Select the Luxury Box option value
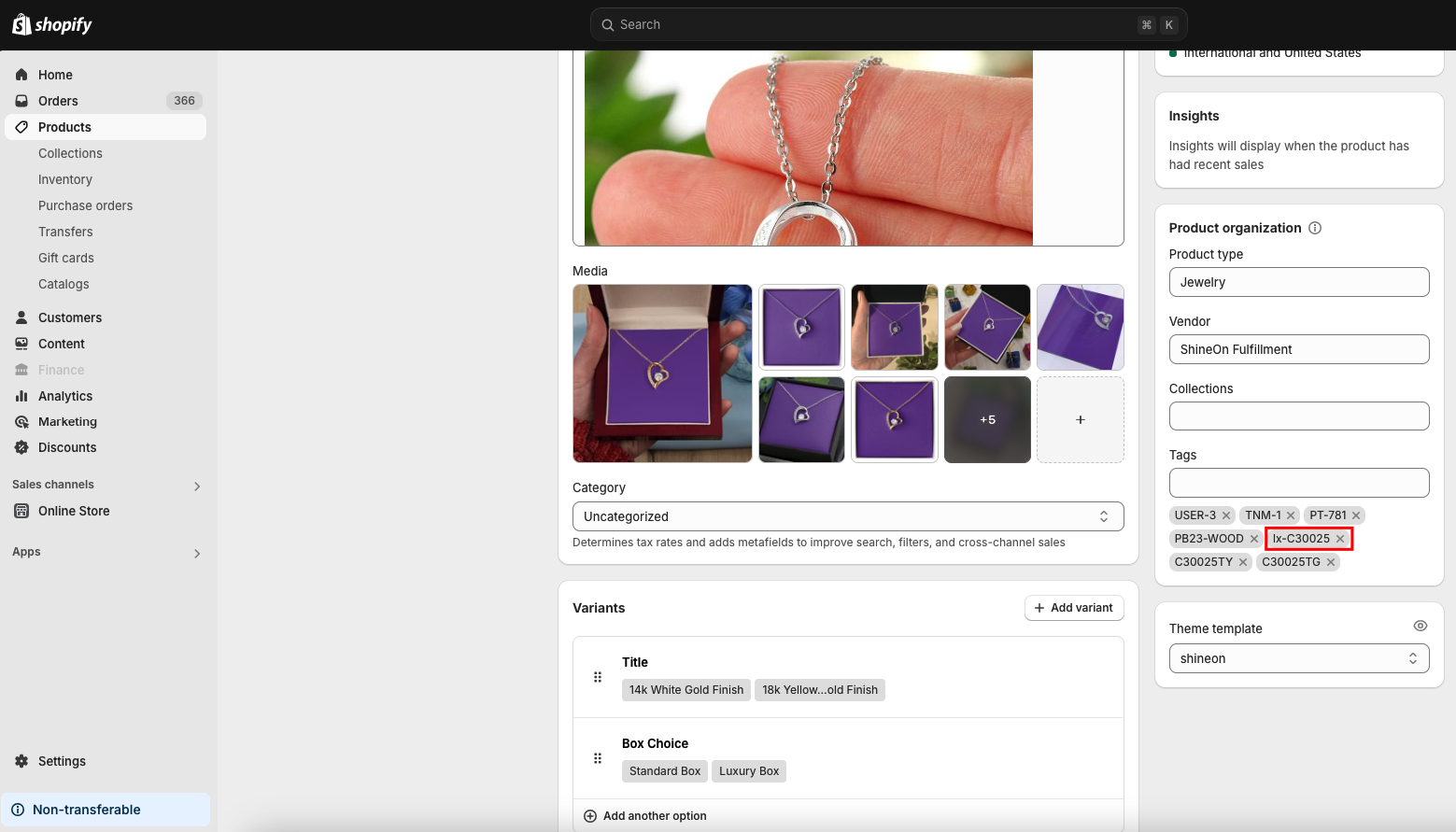 coord(749,771)
